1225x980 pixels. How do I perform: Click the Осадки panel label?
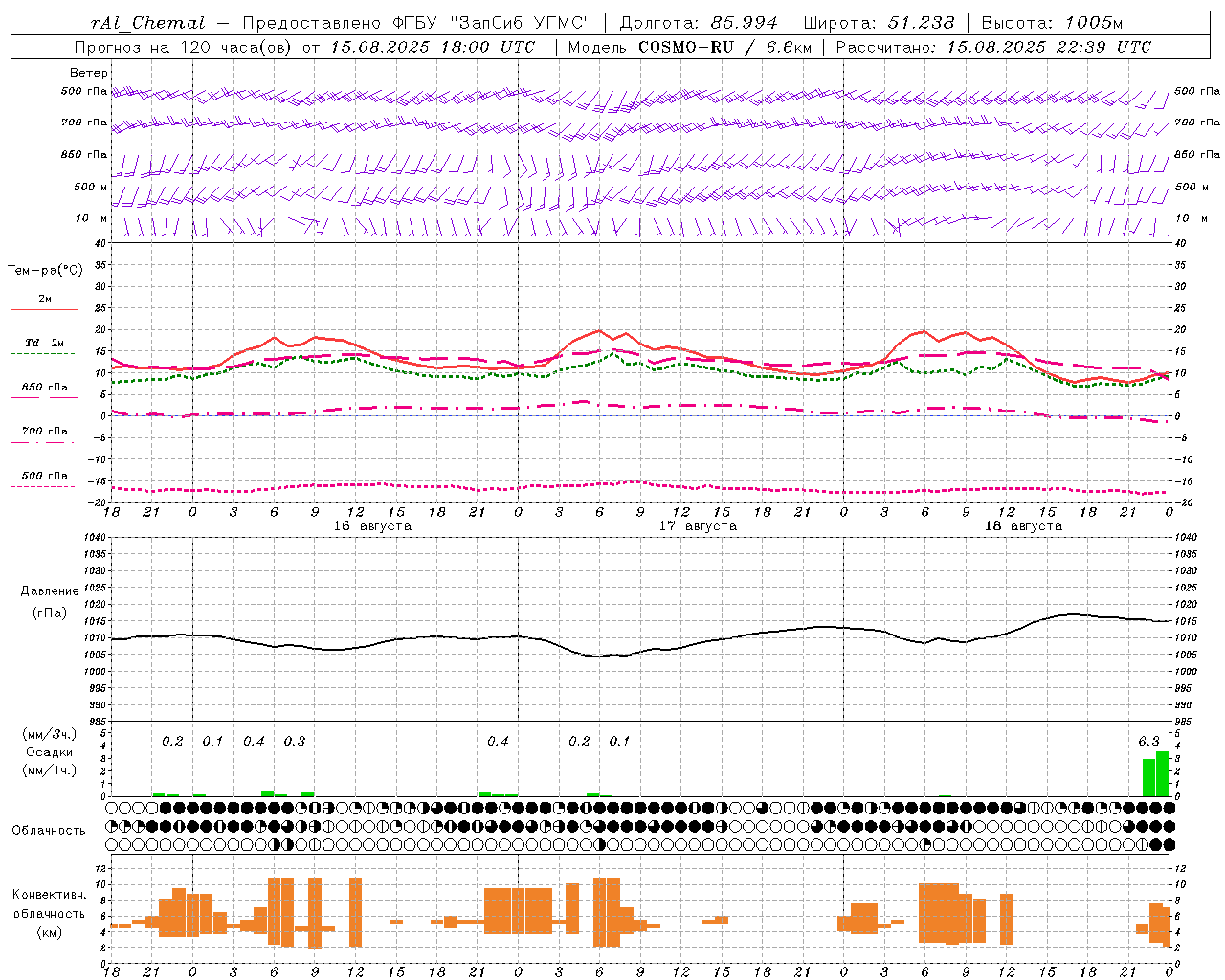50,752
